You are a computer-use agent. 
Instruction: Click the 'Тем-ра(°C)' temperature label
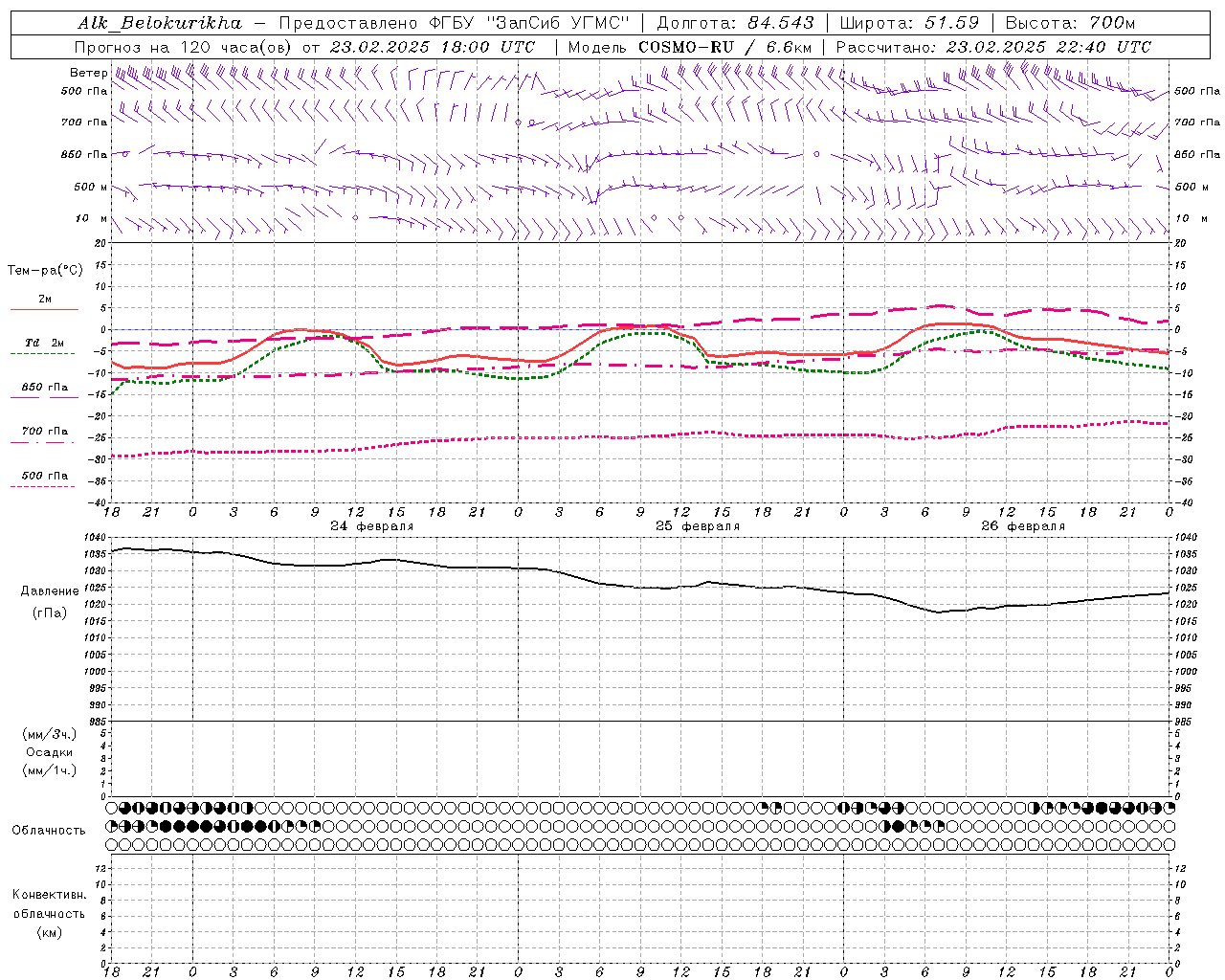(x=45, y=271)
